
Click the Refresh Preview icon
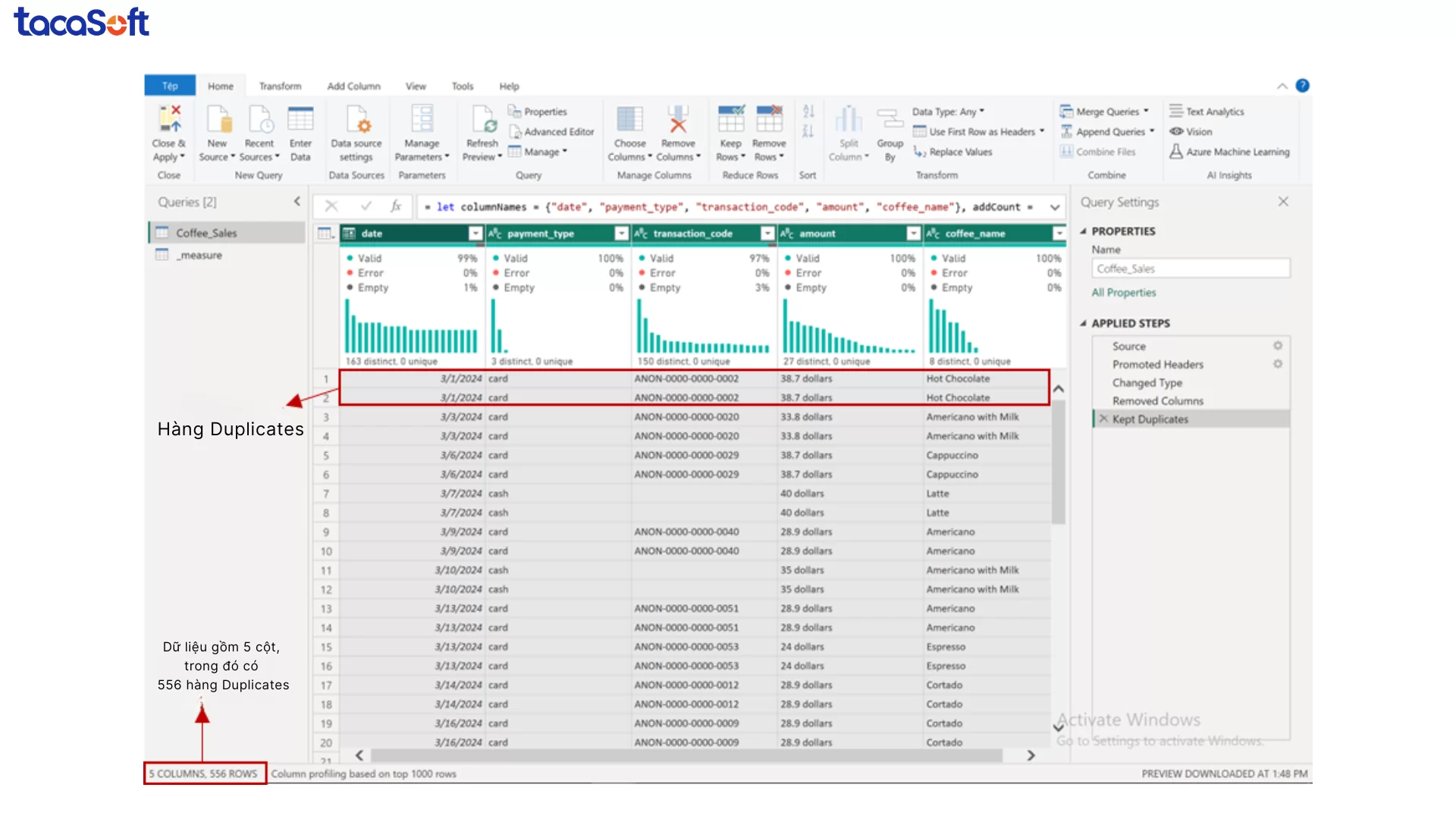click(483, 119)
